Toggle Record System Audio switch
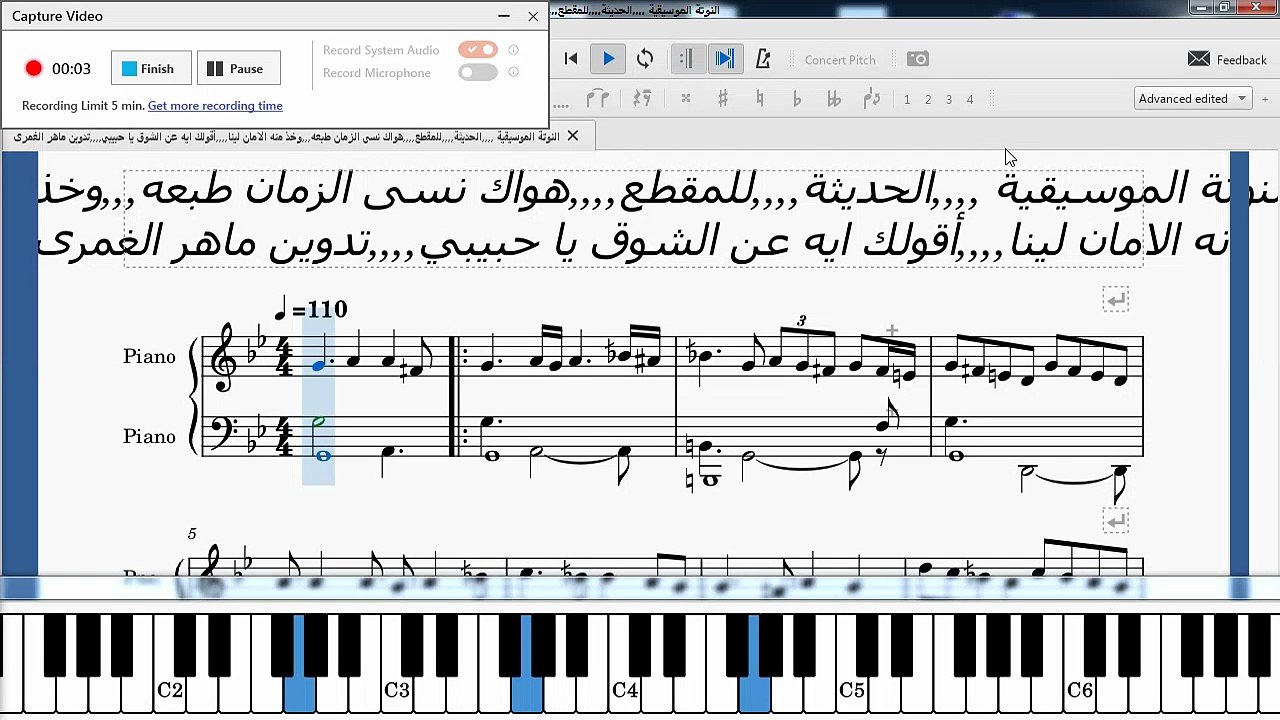 pos(478,50)
